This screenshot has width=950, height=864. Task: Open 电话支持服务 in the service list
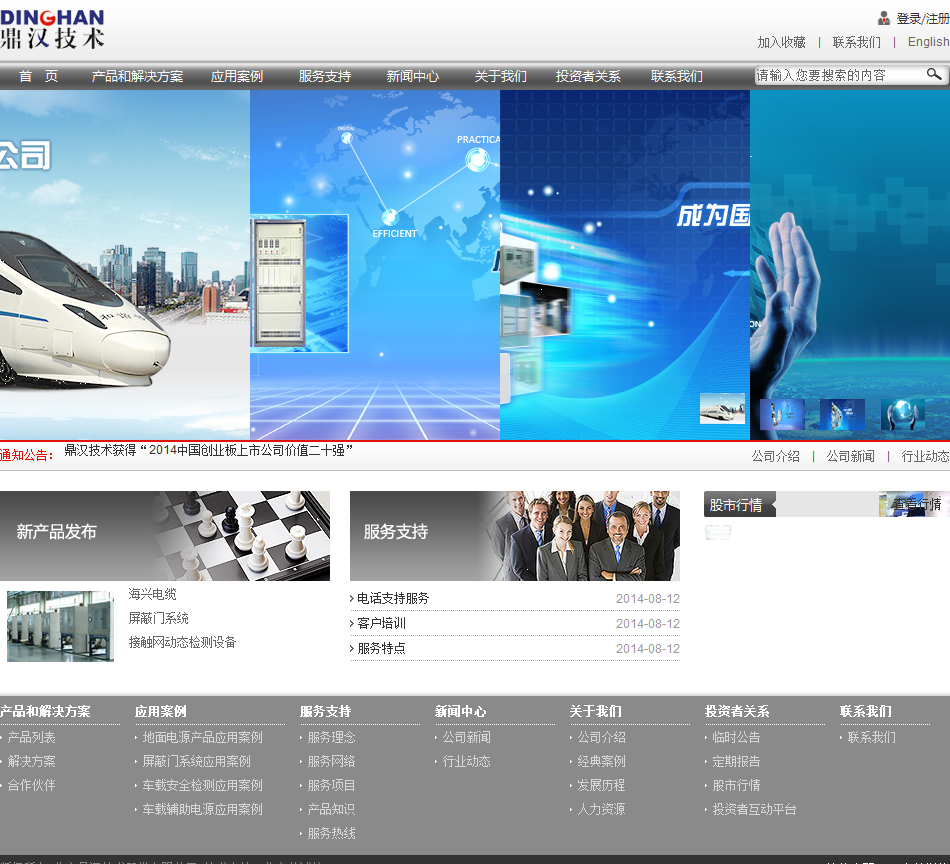coord(393,599)
